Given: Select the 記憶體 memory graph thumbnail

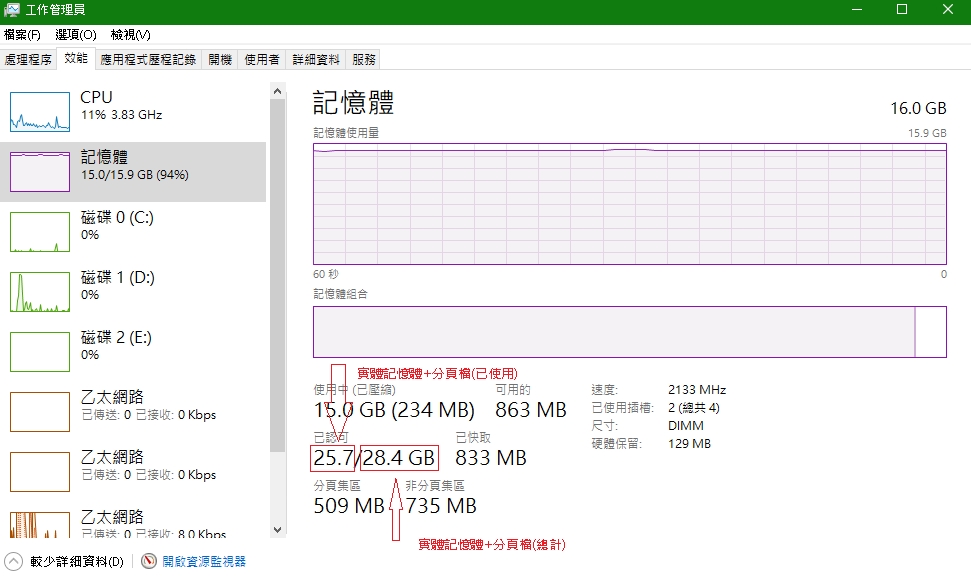Looking at the screenshot, I should point(39,172).
